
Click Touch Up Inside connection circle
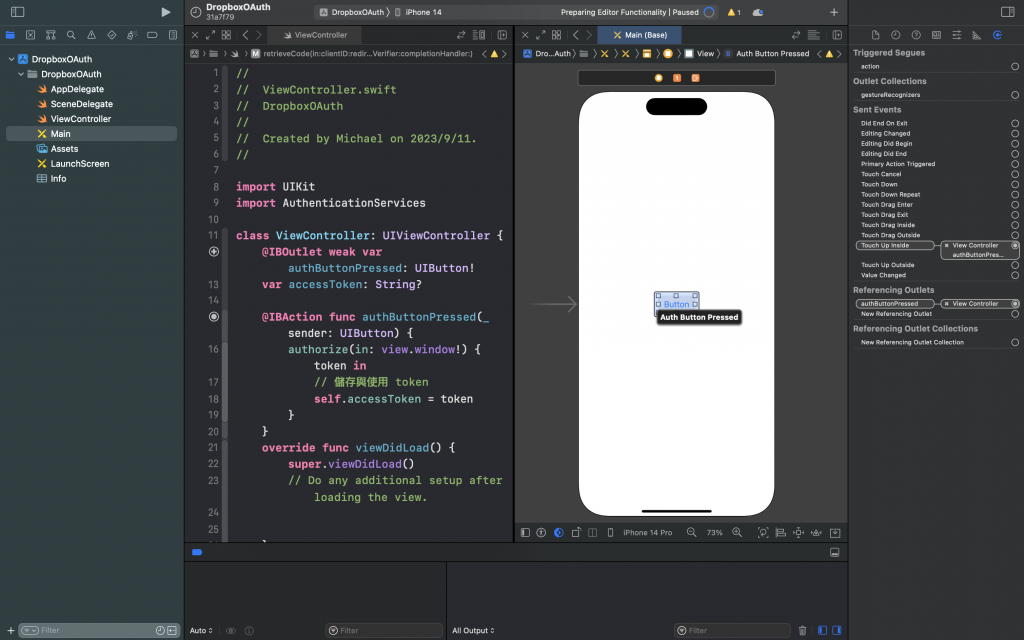[x=1015, y=246]
